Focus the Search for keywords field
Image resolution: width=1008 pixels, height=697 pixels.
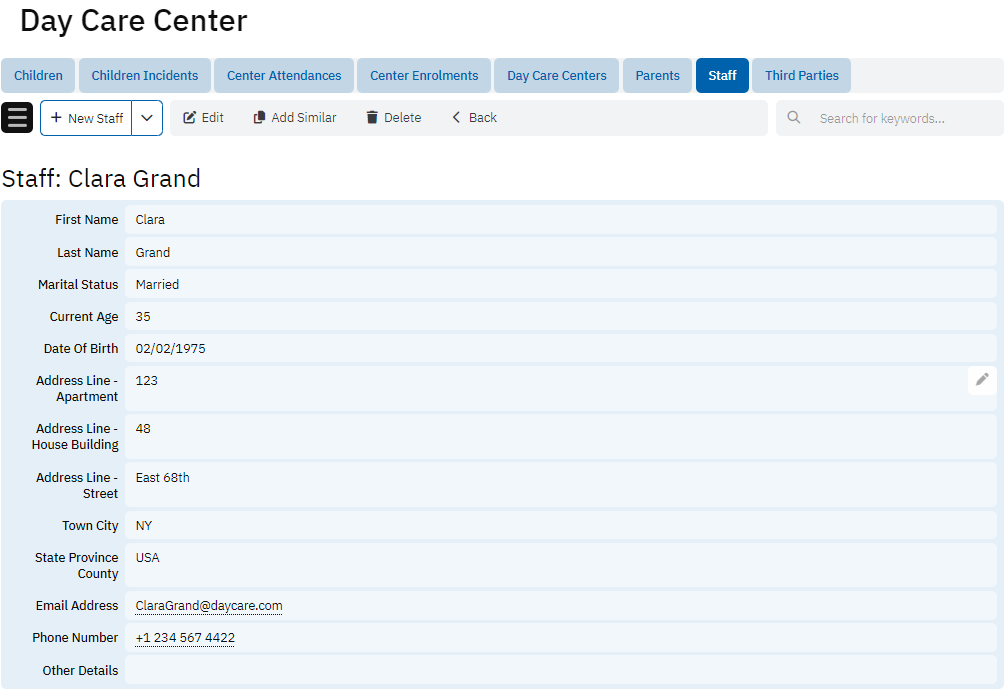tap(900, 118)
